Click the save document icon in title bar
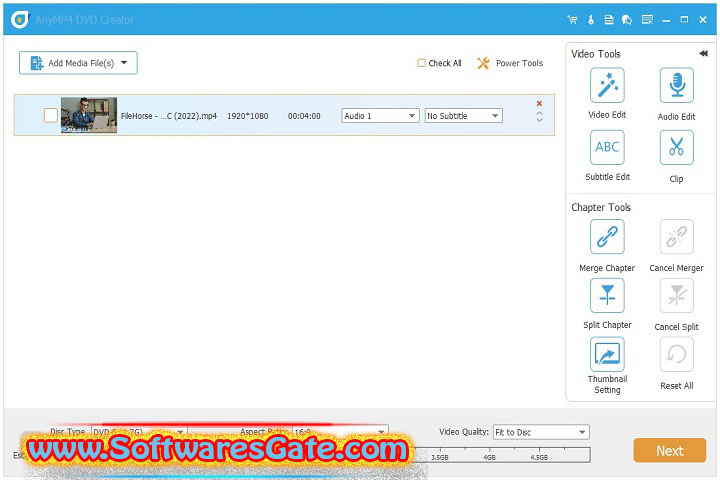This screenshot has height=480, width=720. pyautogui.click(x=609, y=20)
